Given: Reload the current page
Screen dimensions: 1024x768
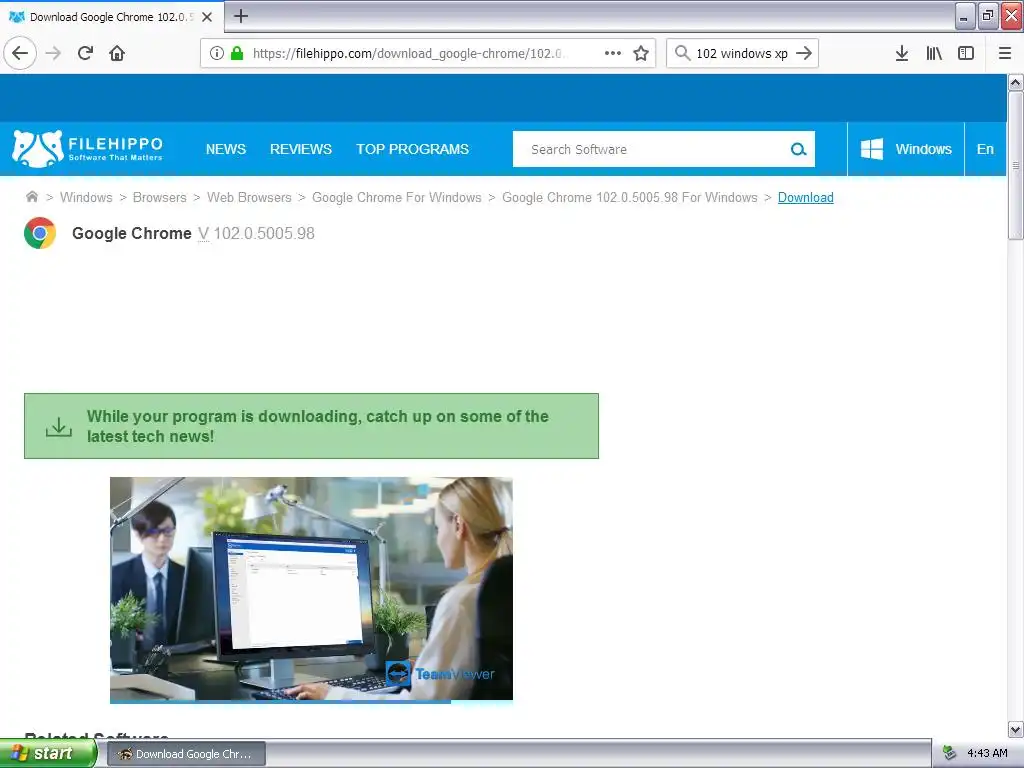Looking at the screenshot, I should tap(85, 53).
